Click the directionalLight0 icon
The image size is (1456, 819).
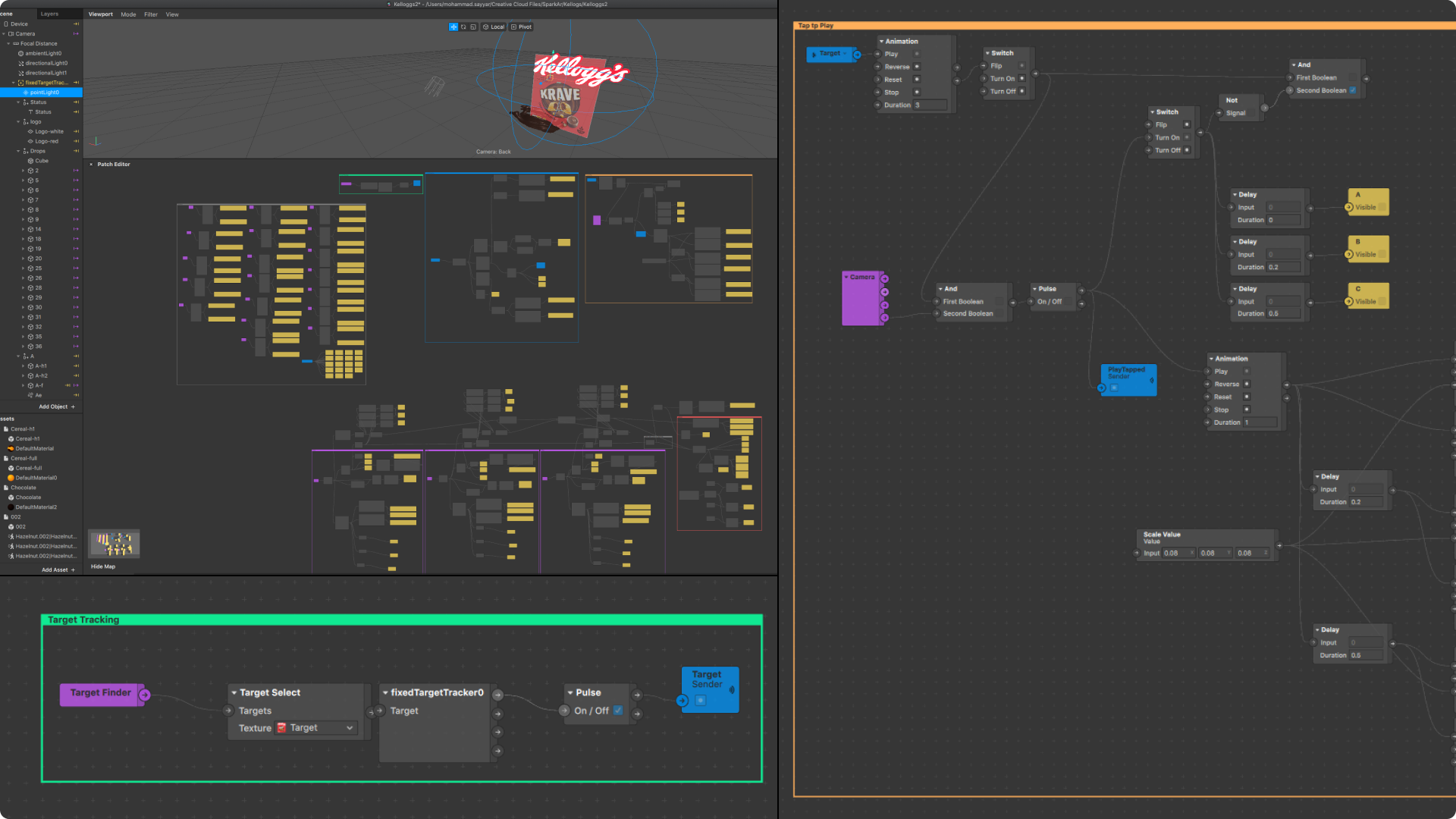pyautogui.click(x=20, y=64)
